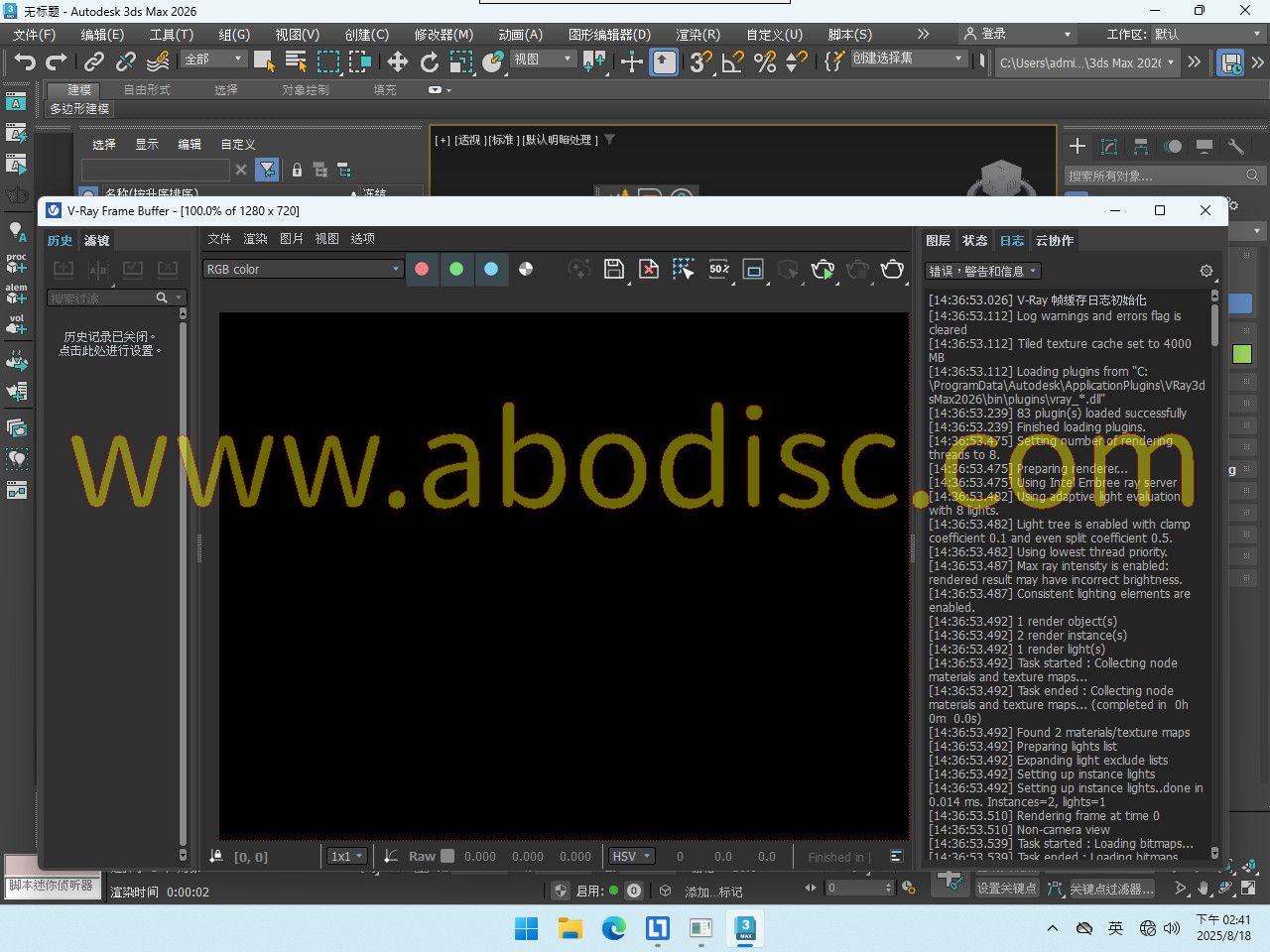The height and width of the screenshot is (952, 1270).
Task: Click the 多边形建模 ribbon button
Action: pos(79,108)
